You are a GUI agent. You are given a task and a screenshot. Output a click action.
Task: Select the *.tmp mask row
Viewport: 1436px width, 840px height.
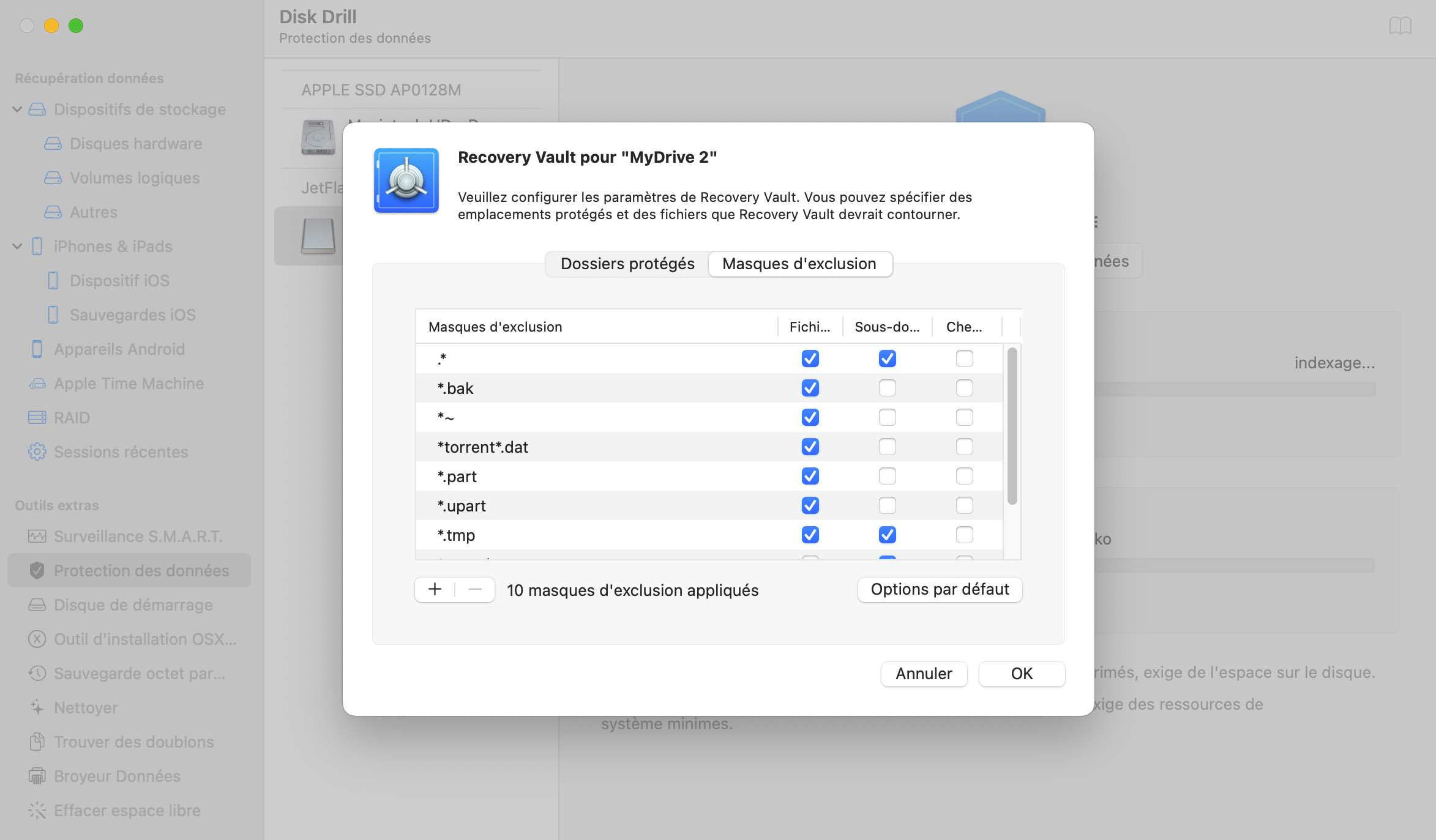coord(709,535)
